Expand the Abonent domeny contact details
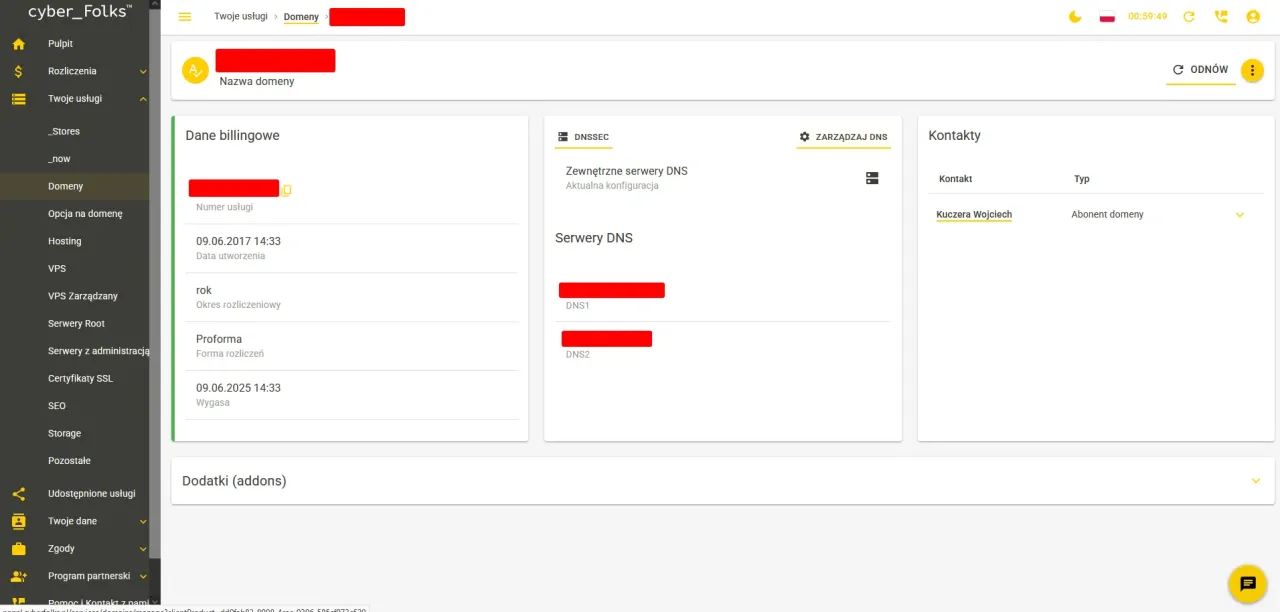Image resolution: width=1280 pixels, height=612 pixels. (x=1240, y=214)
